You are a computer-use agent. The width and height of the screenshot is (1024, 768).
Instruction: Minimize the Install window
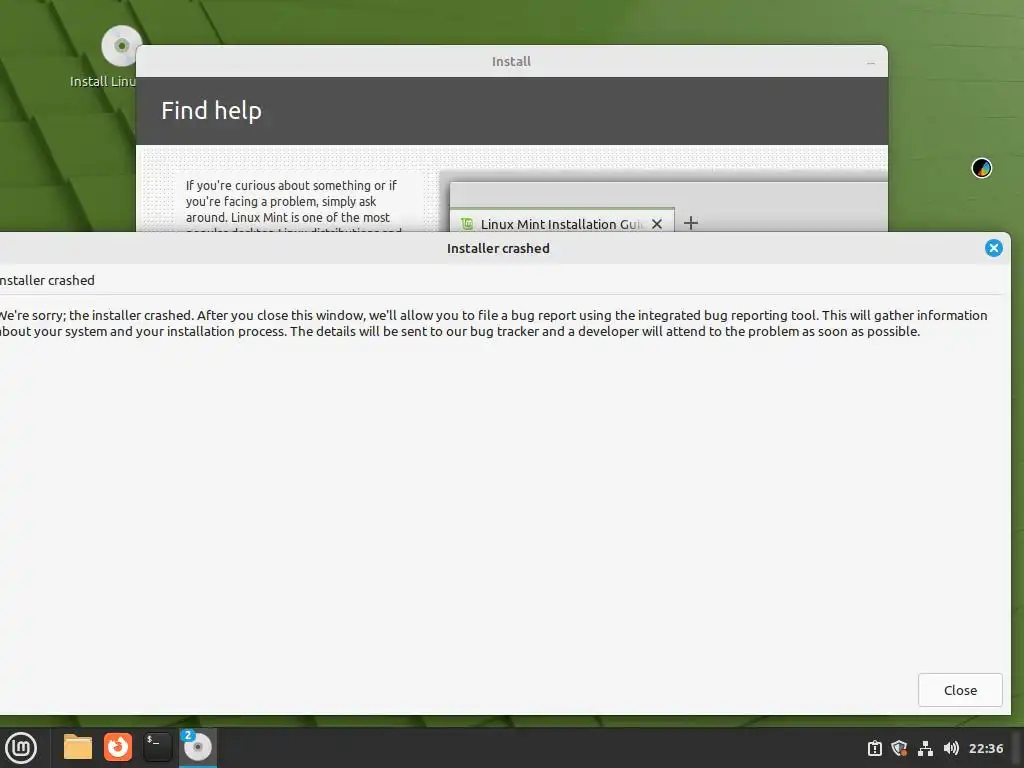pyautogui.click(x=871, y=63)
